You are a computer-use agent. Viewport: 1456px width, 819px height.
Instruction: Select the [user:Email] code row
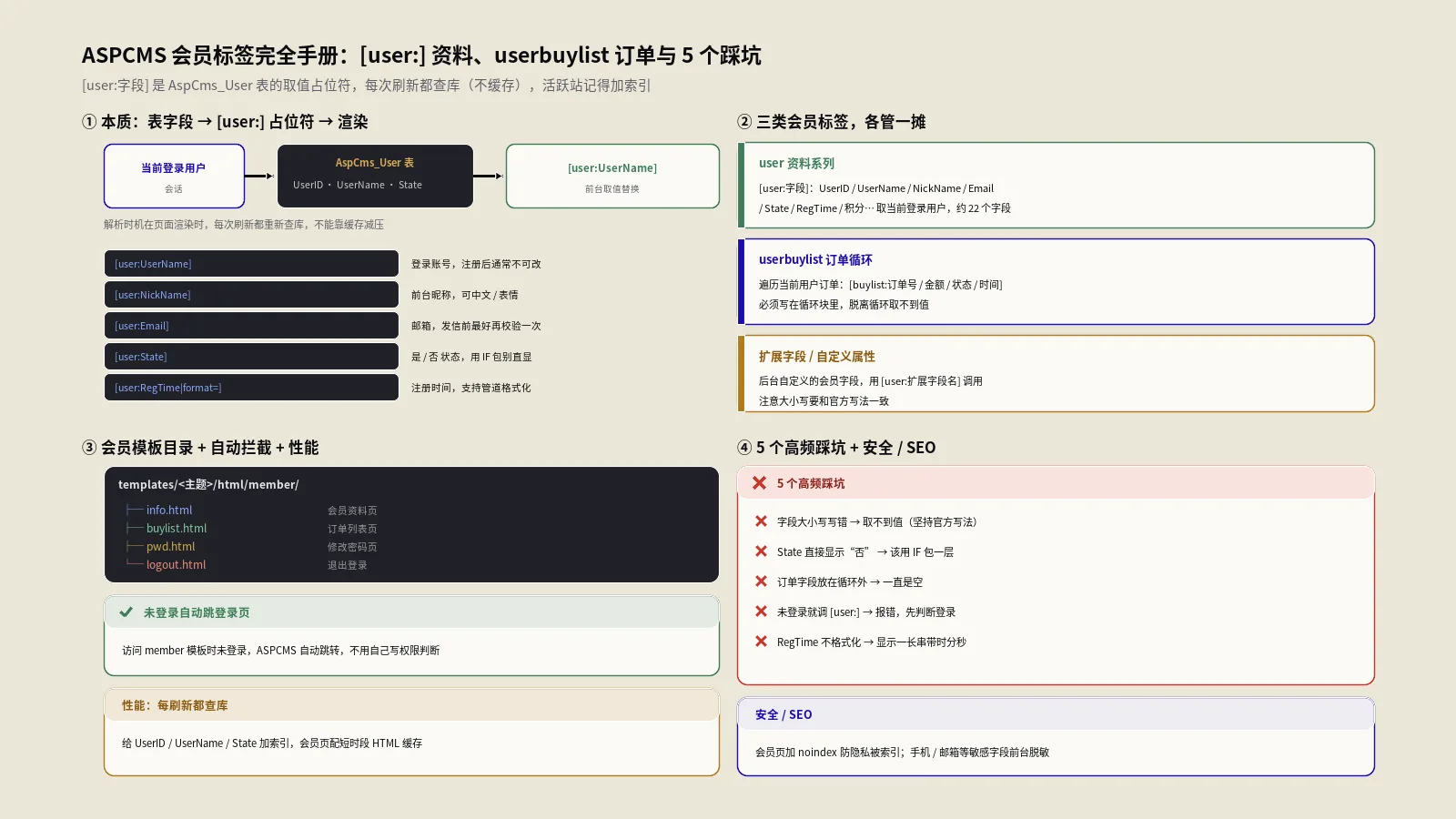point(251,326)
